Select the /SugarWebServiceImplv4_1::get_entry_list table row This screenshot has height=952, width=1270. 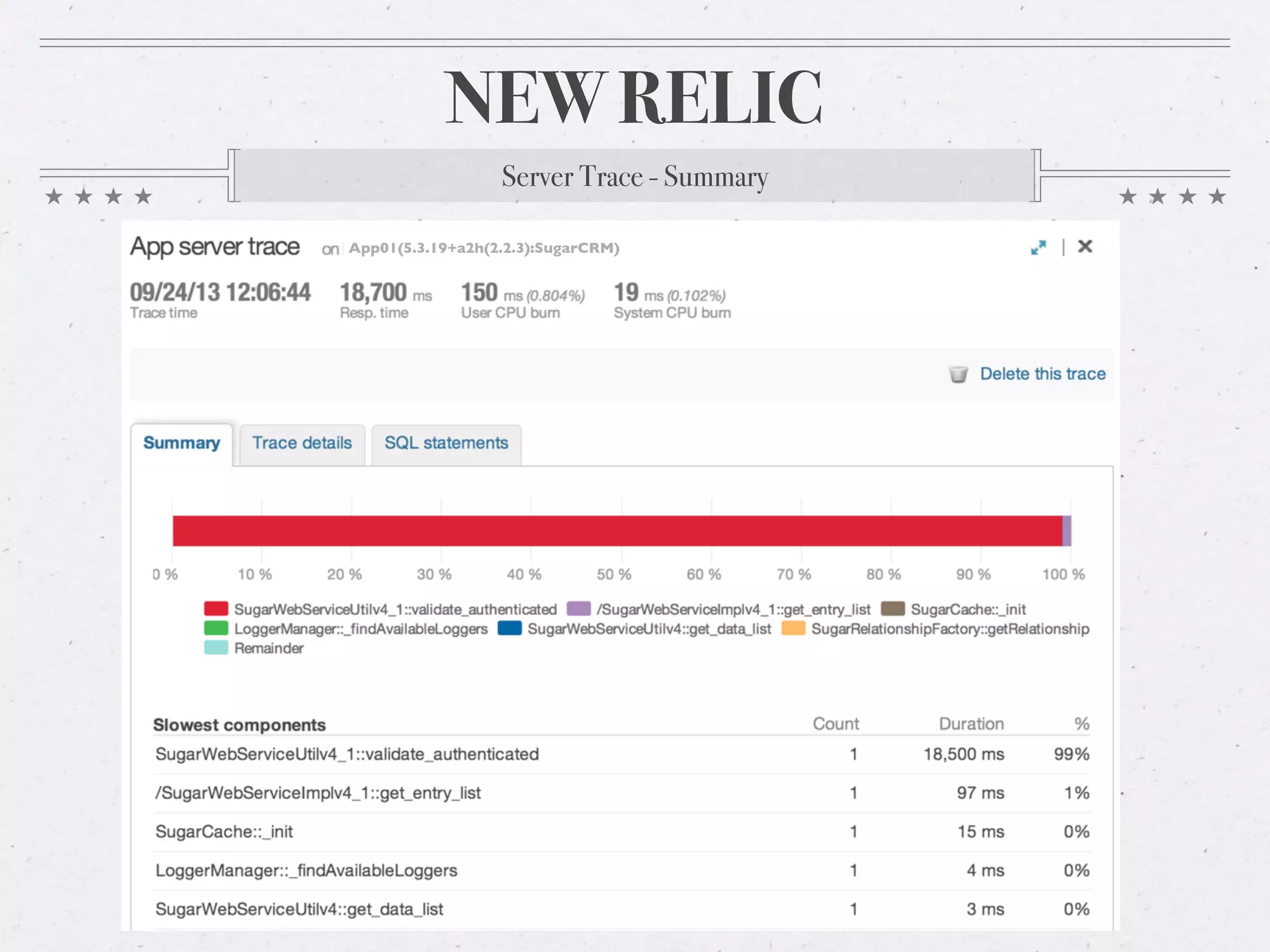[318, 793]
